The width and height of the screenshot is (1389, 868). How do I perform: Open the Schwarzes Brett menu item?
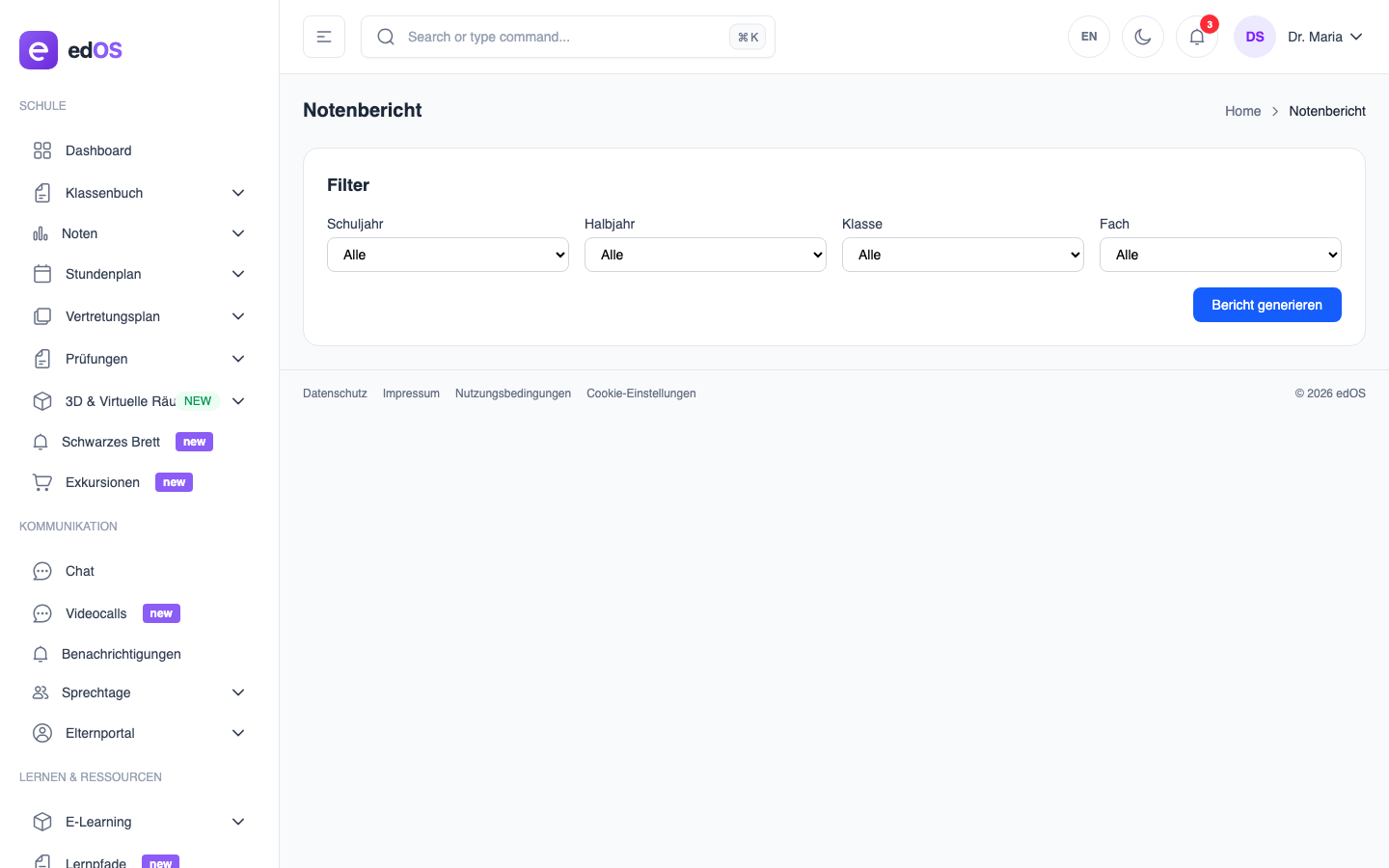tap(111, 442)
